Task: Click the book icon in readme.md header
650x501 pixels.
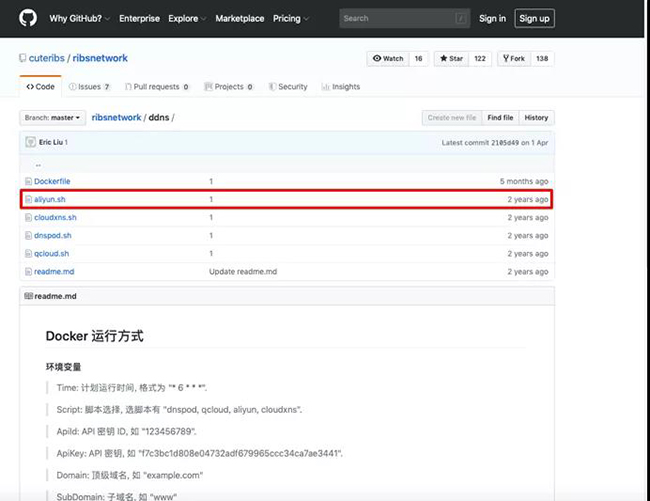Action: point(28,296)
